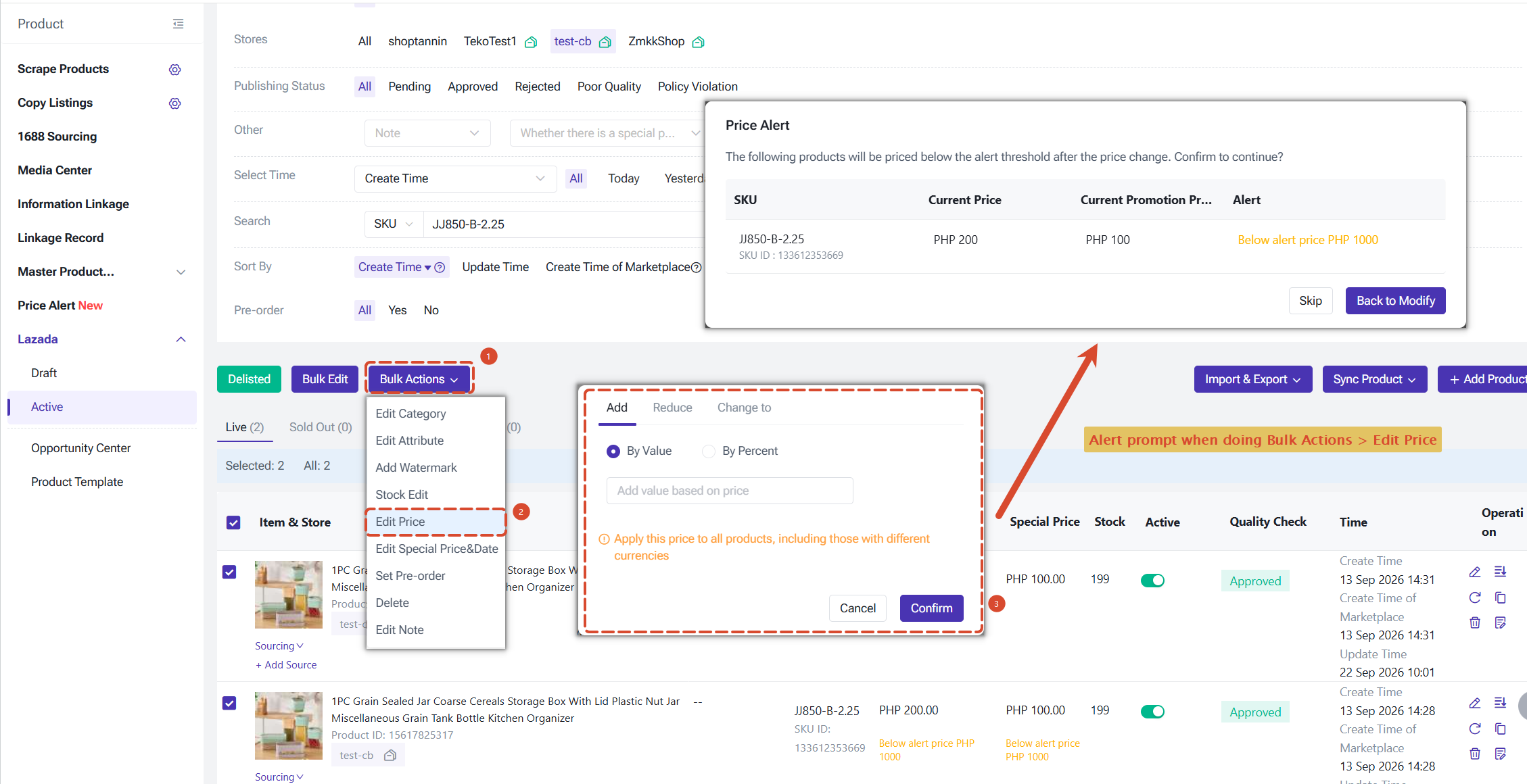
Task: Select the By Percent radio option
Action: (709, 451)
